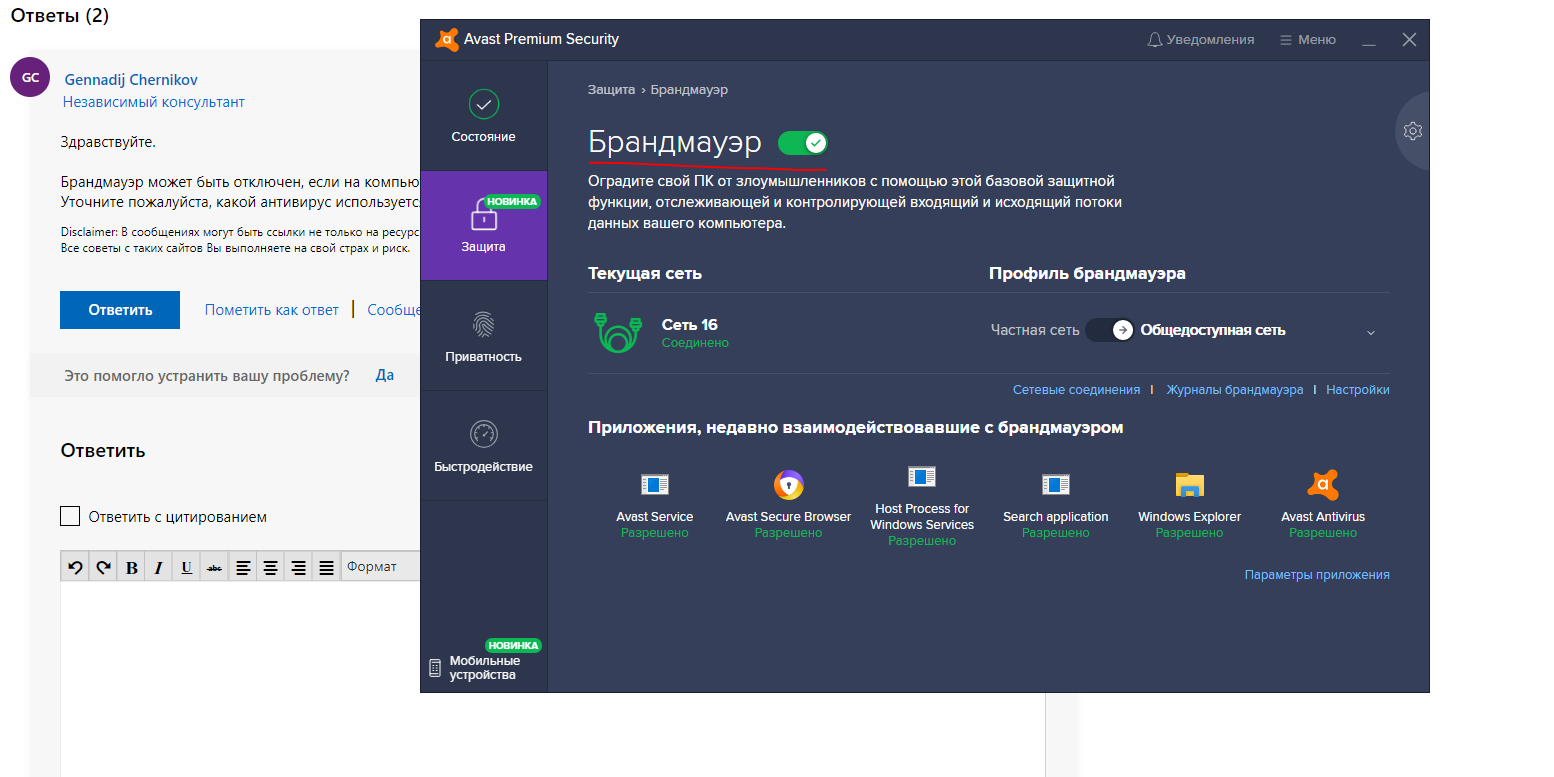
Task: Align text left in editor
Action: coord(242,567)
